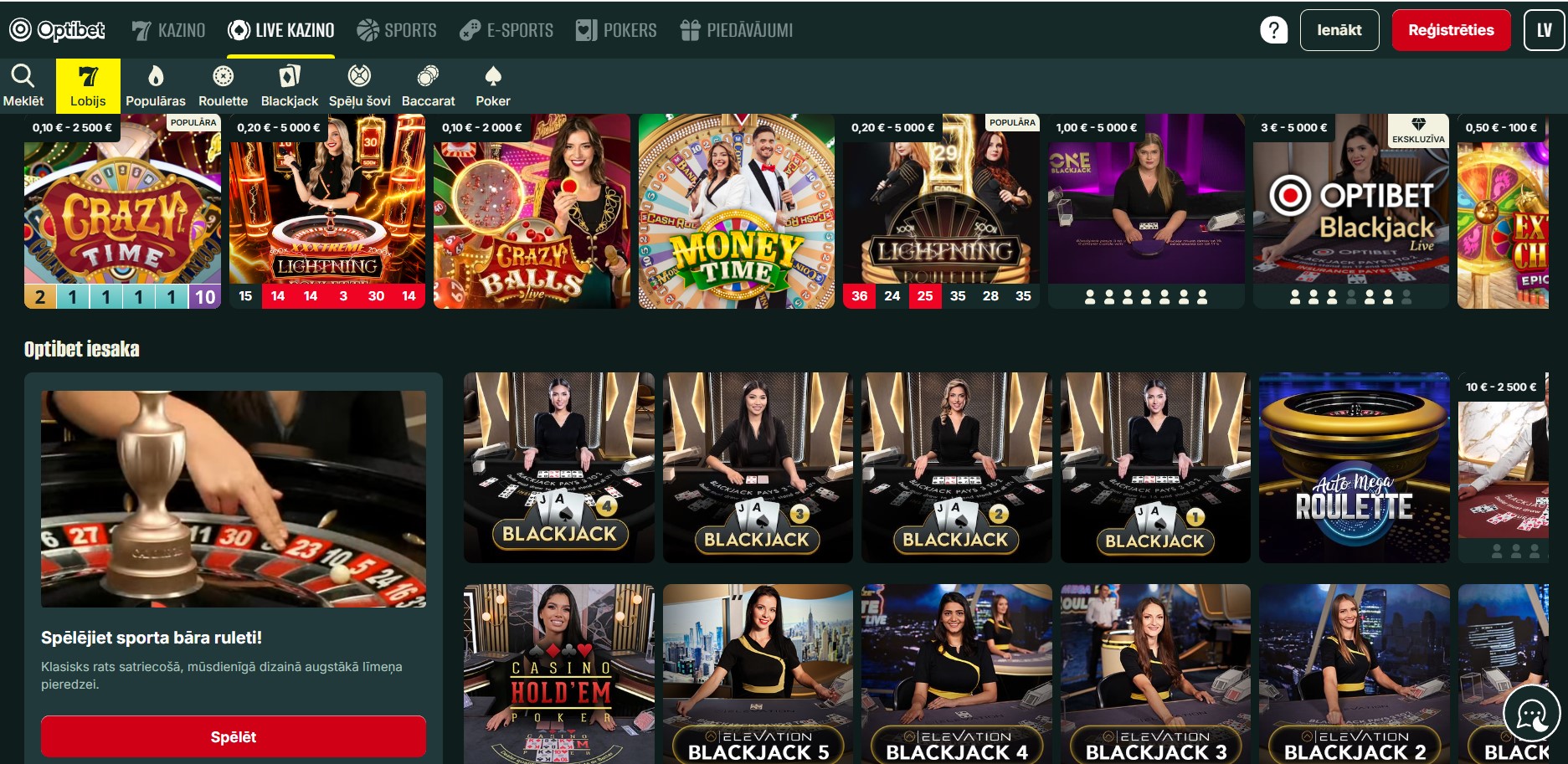
Task: Open the Spēļu šovi category
Action: [x=359, y=85]
